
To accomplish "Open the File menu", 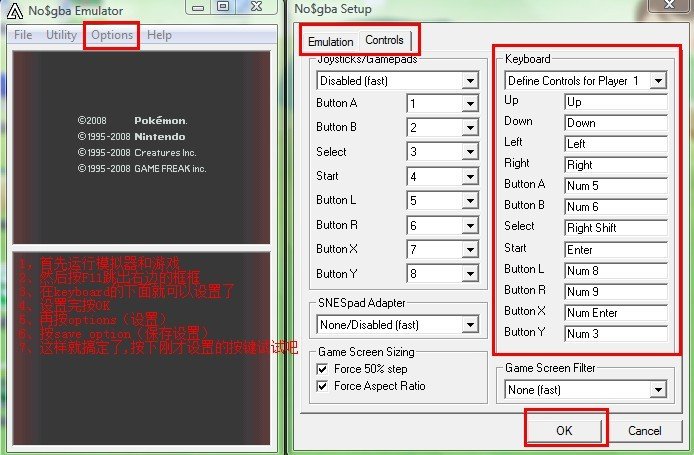I will (x=23, y=35).
